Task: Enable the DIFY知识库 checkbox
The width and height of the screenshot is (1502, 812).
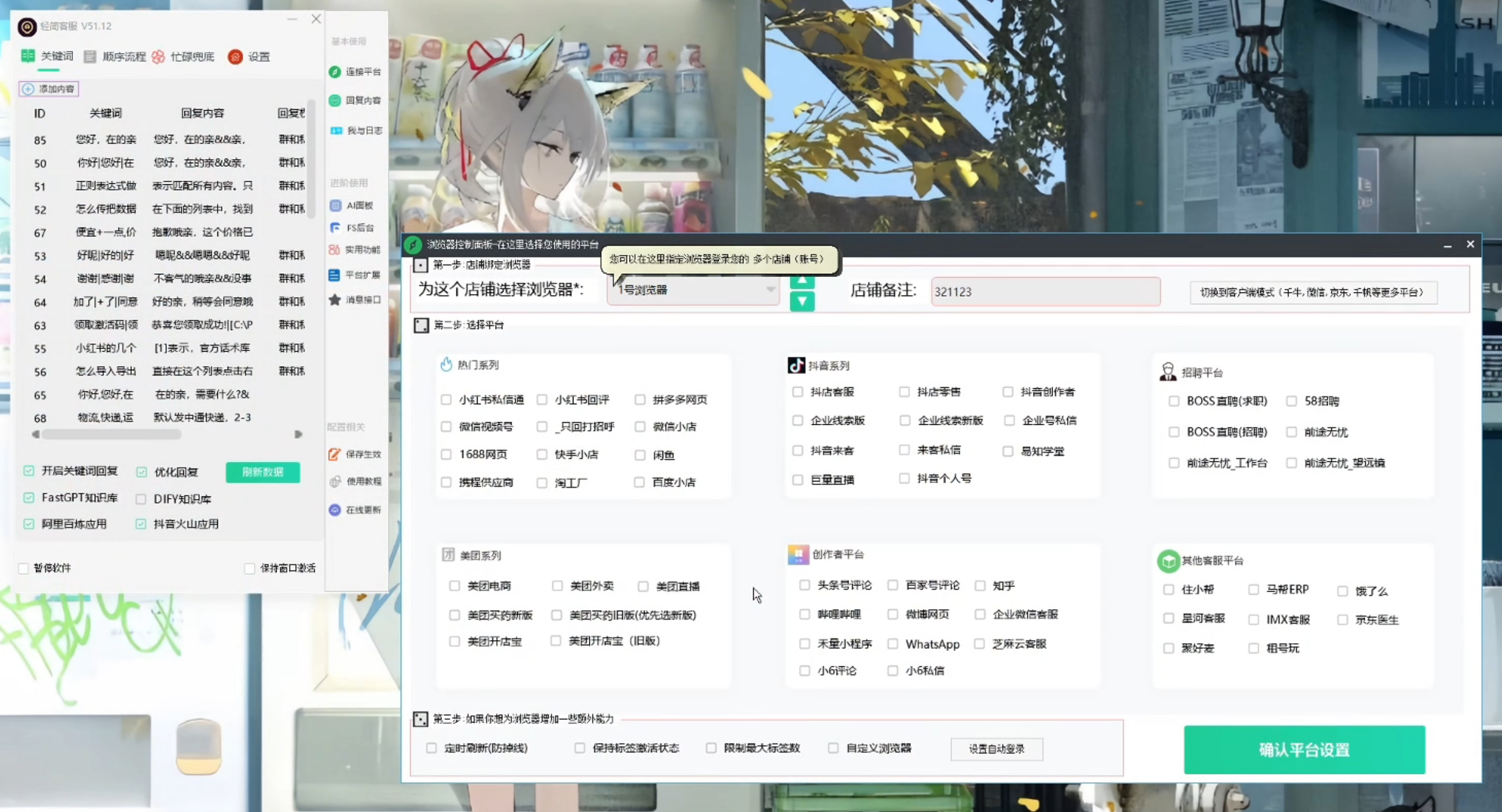Action: 140,499
